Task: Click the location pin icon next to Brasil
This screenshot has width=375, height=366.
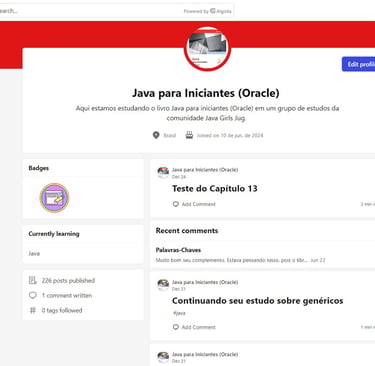Action: (156, 135)
